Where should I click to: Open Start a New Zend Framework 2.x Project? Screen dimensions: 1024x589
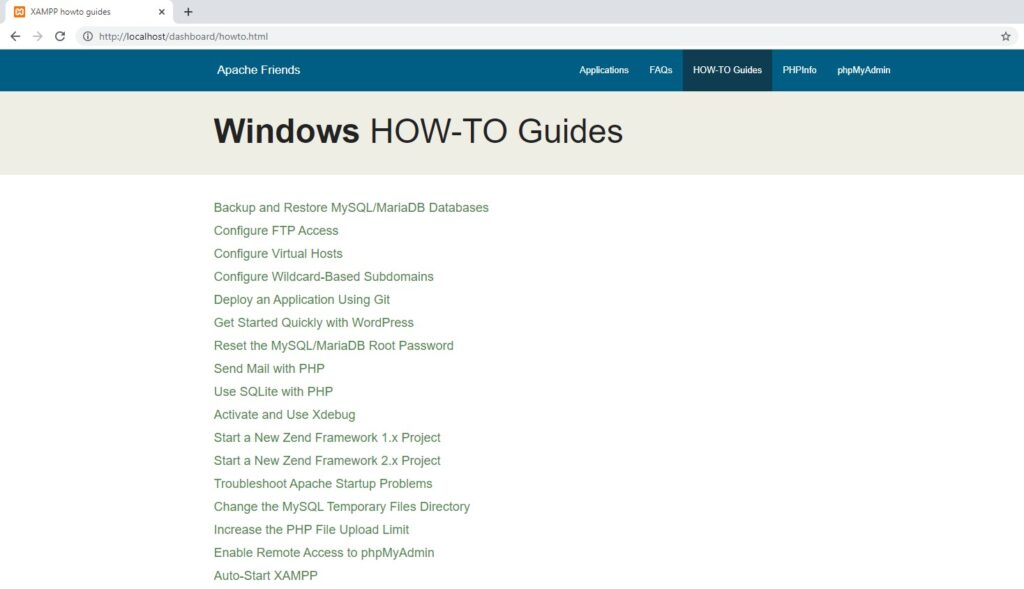(x=327, y=460)
